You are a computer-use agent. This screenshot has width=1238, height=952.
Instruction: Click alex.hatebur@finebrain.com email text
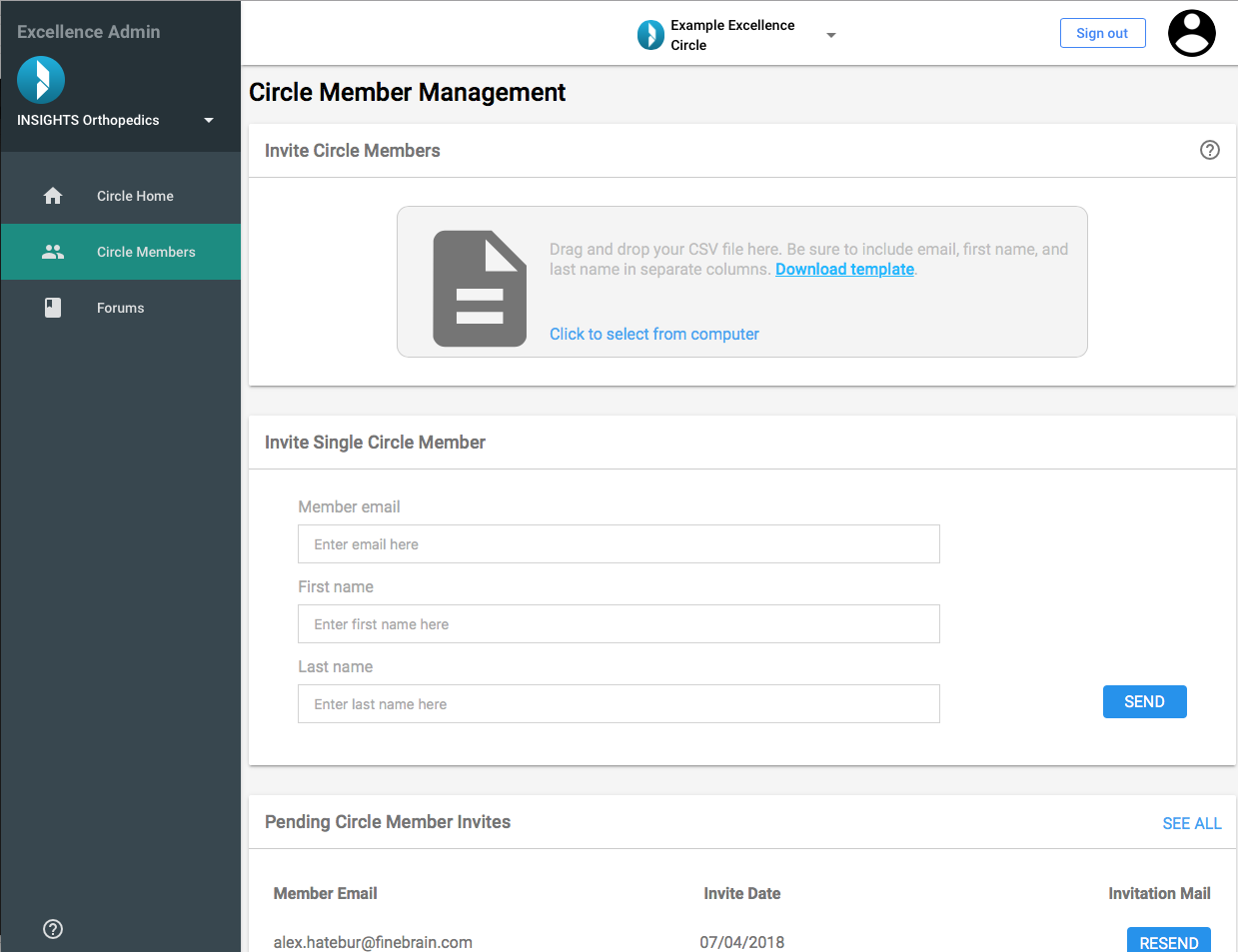point(373,942)
